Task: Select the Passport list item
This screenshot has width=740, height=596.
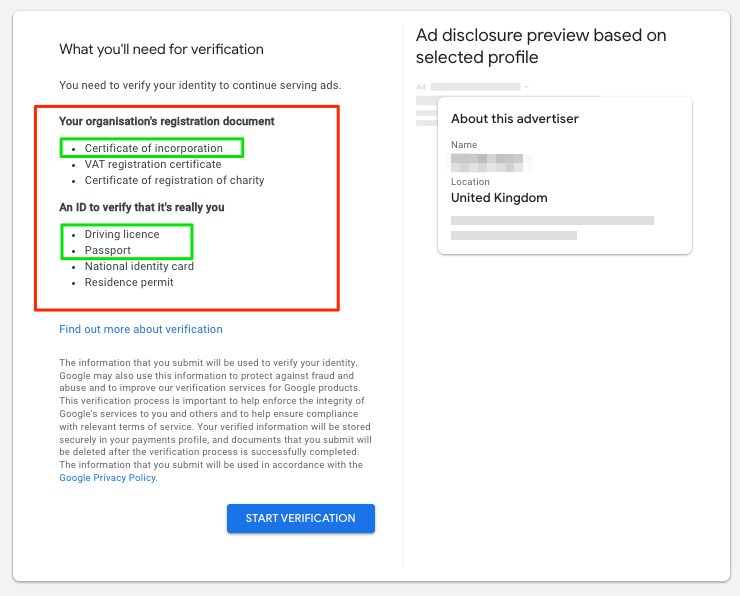Action: point(108,250)
